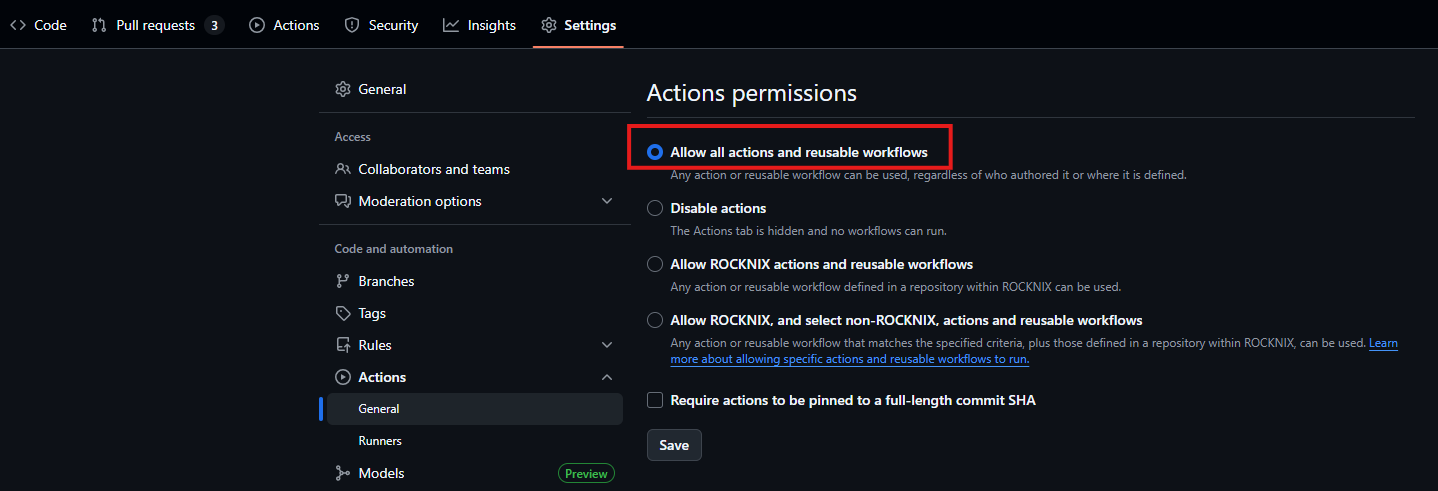Click the Collaborators people icon
1438x491 pixels.
click(x=343, y=169)
